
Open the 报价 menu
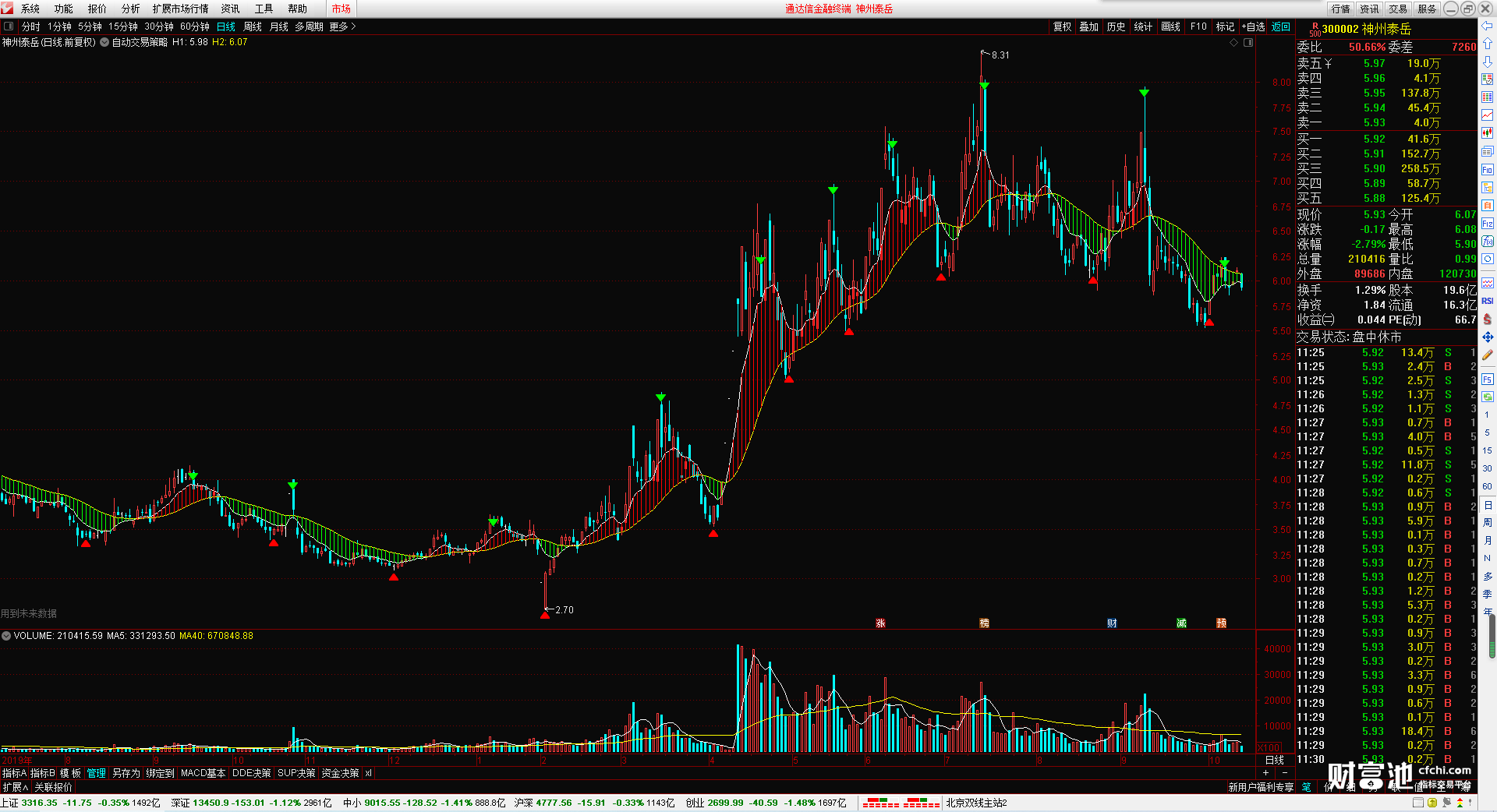[x=97, y=9]
